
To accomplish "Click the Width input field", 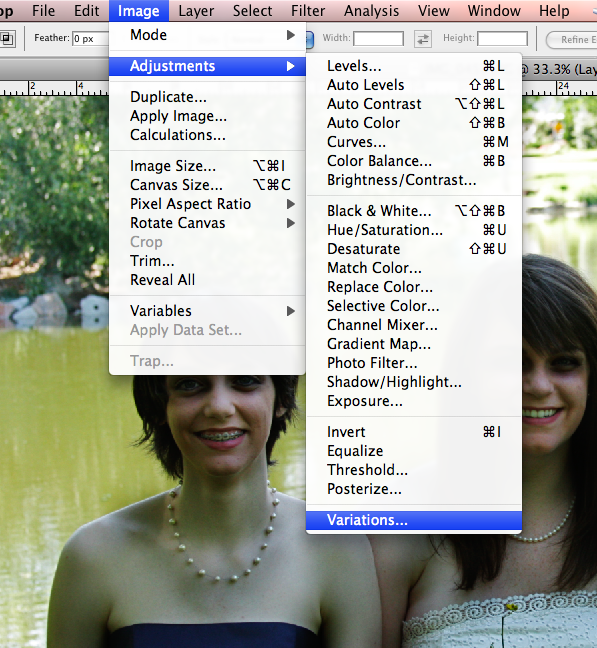I will click(378, 39).
